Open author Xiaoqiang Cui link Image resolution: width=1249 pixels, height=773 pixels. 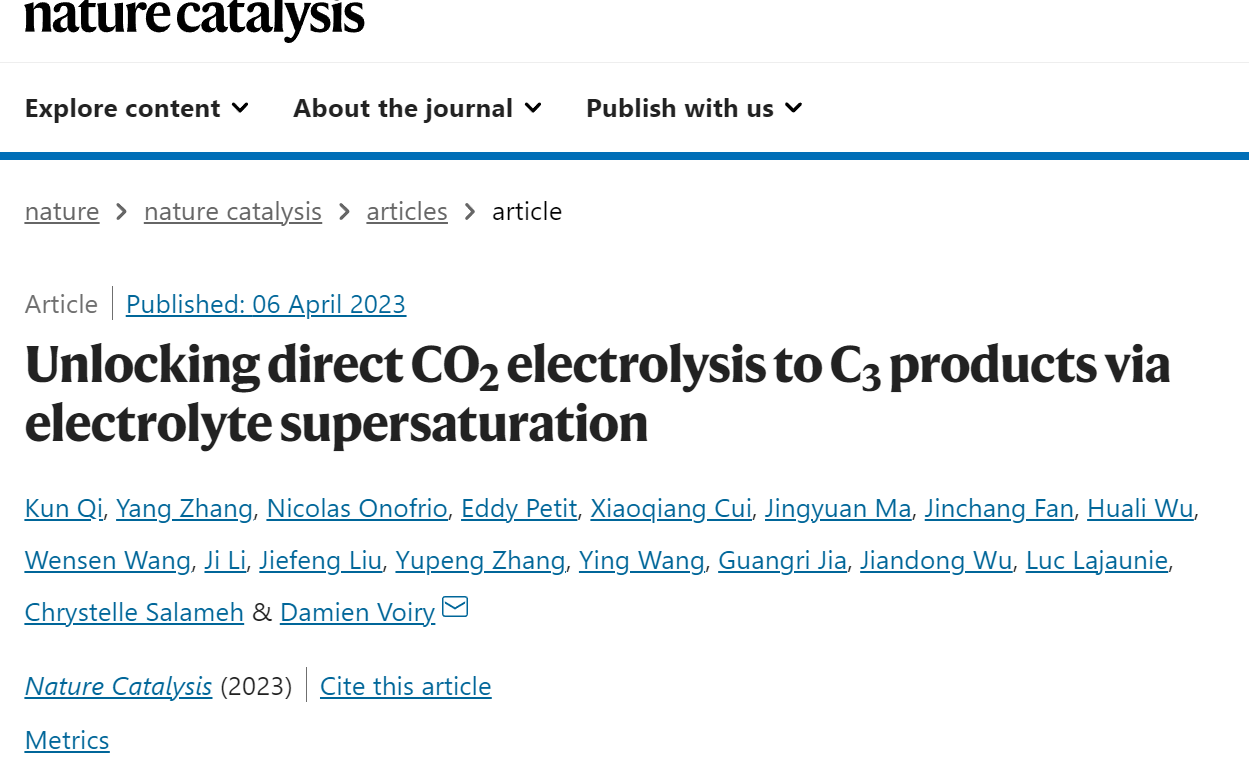671,509
